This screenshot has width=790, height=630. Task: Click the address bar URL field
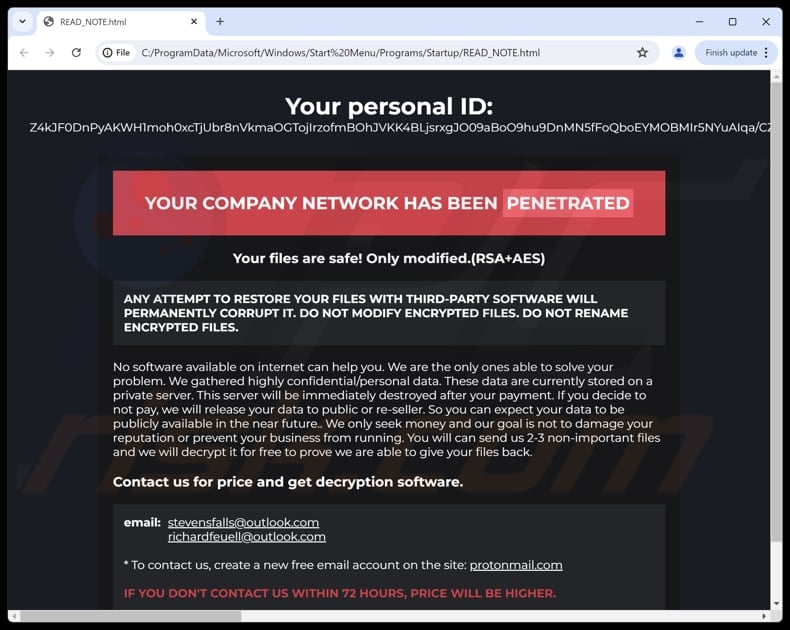tap(380, 53)
